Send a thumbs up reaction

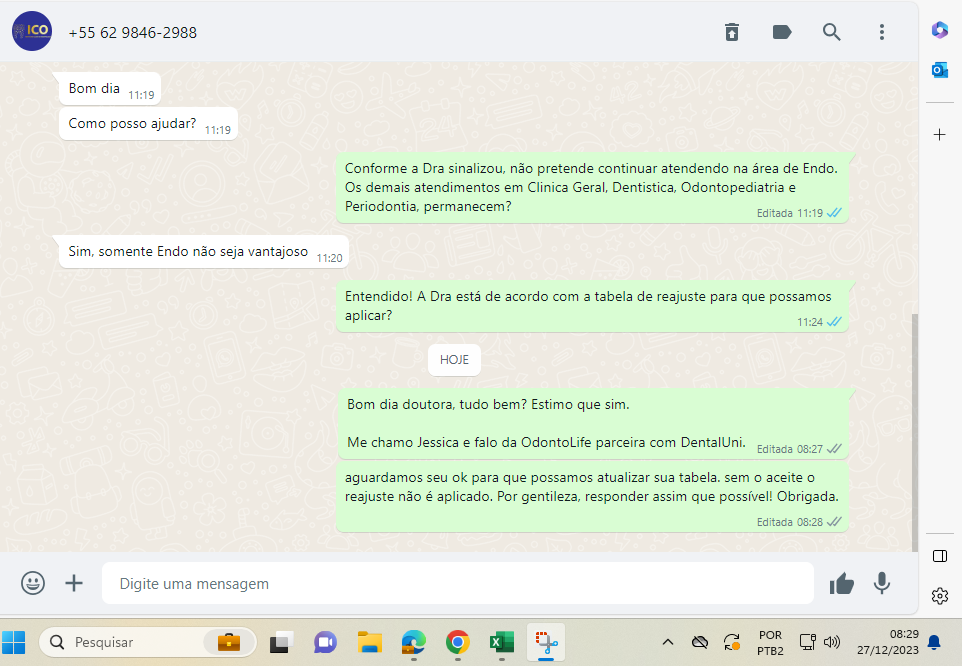pyautogui.click(x=842, y=583)
